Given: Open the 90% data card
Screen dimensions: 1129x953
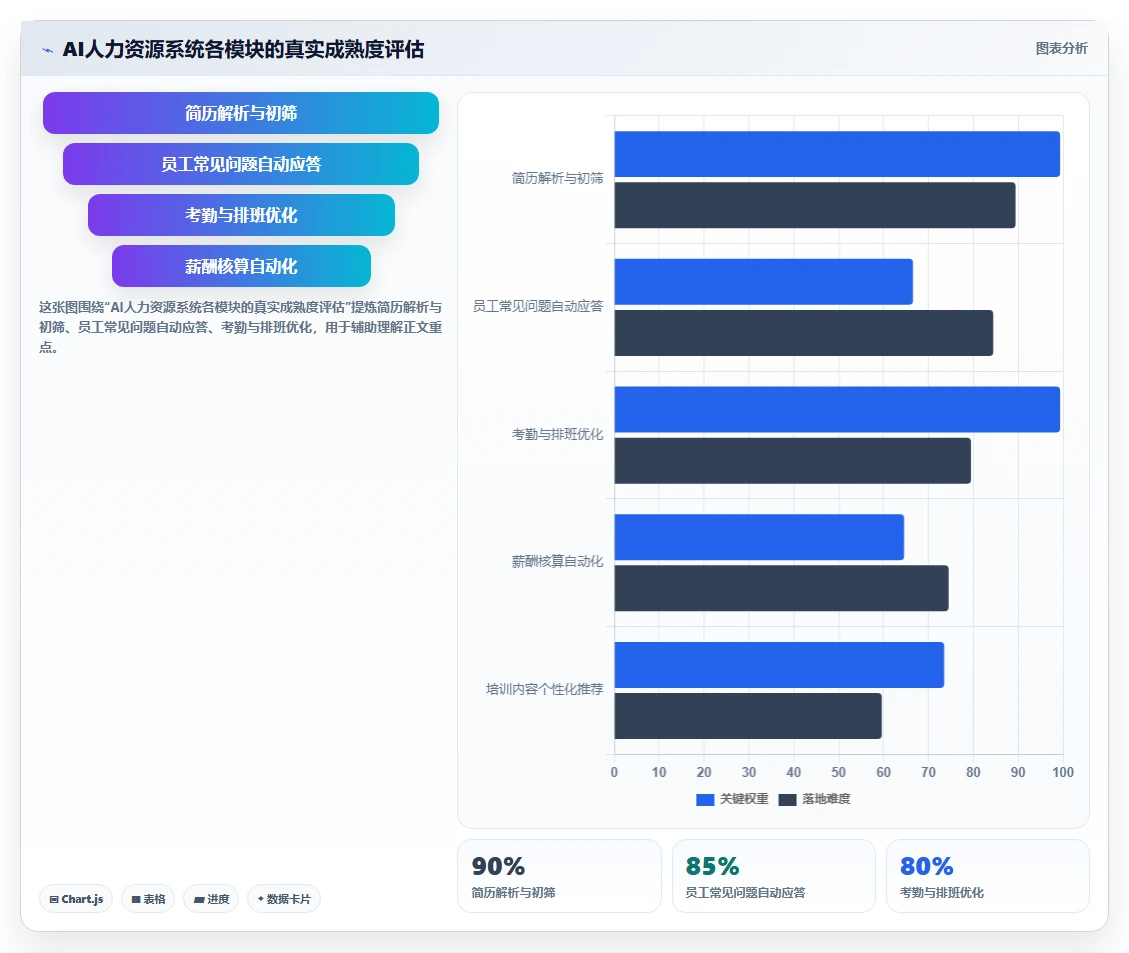Looking at the screenshot, I should point(559,876).
